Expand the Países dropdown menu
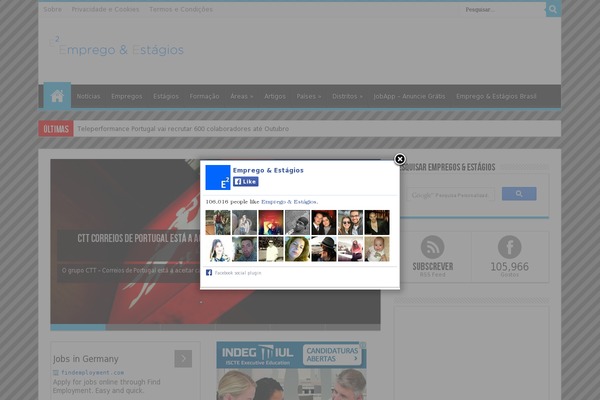Screen dimensions: 600x400 [309, 96]
